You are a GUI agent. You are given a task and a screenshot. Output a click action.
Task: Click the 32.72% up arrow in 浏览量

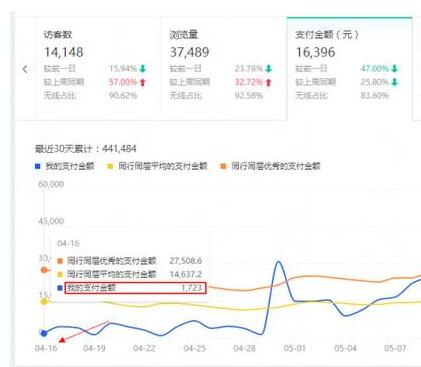(269, 82)
